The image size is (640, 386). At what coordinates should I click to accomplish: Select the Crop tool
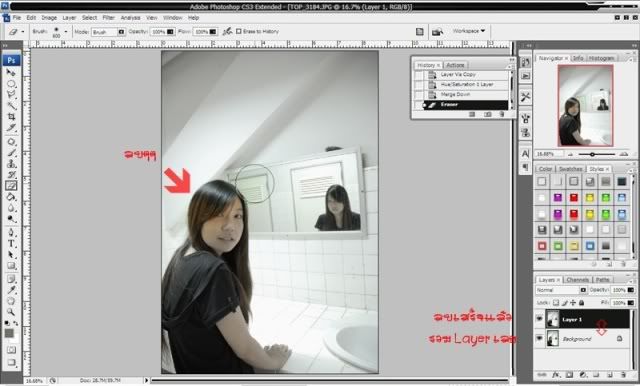11,117
